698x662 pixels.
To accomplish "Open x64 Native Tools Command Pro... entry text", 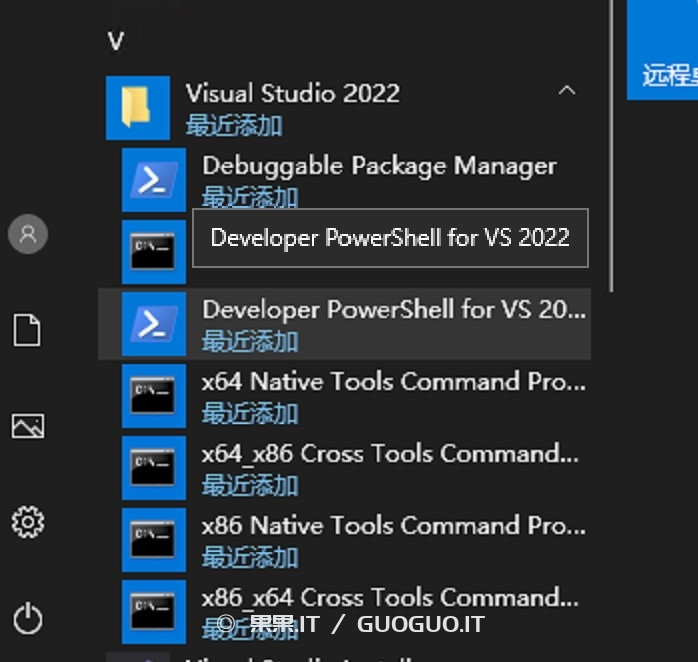I will pos(394,382).
